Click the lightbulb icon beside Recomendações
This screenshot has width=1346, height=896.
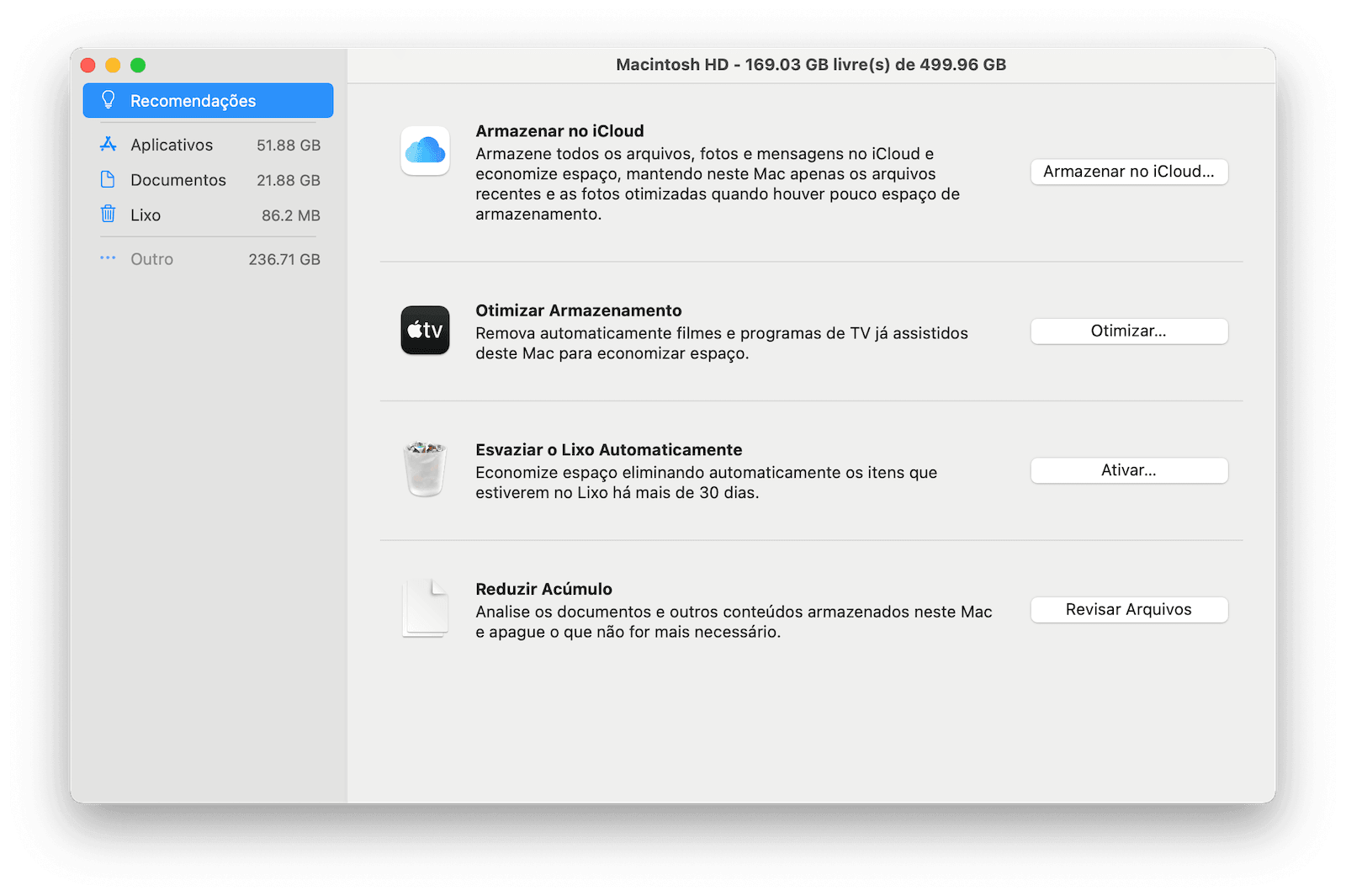(109, 100)
